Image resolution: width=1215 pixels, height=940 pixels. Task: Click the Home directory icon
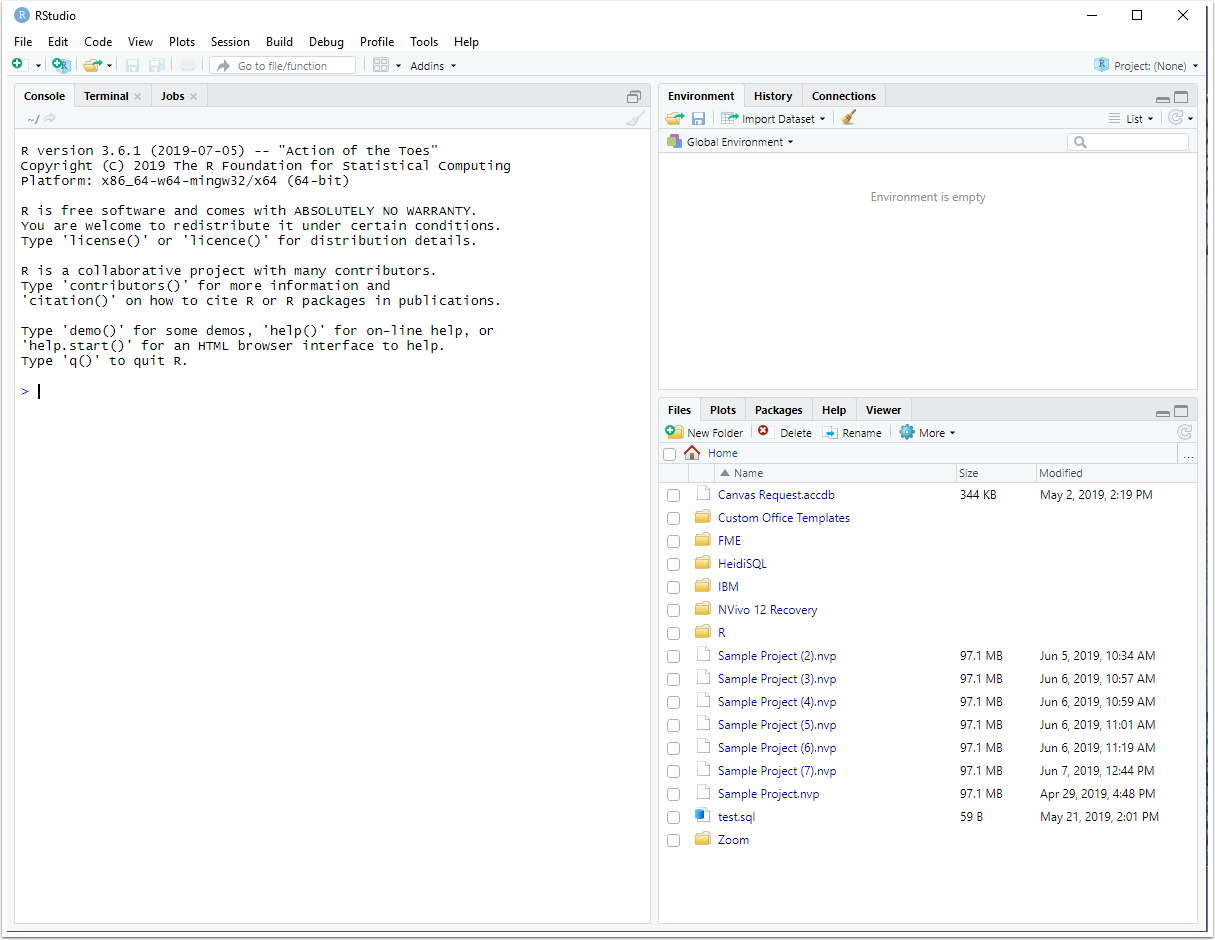point(692,453)
